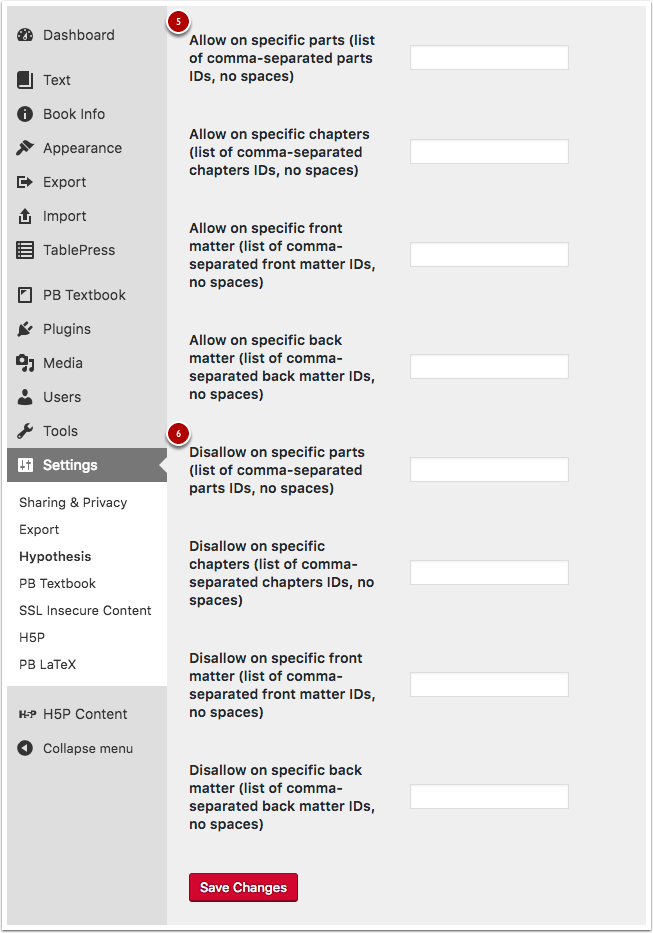The height and width of the screenshot is (933, 653).
Task: Click the Disallow on specific back matter field
Action: [x=489, y=797]
